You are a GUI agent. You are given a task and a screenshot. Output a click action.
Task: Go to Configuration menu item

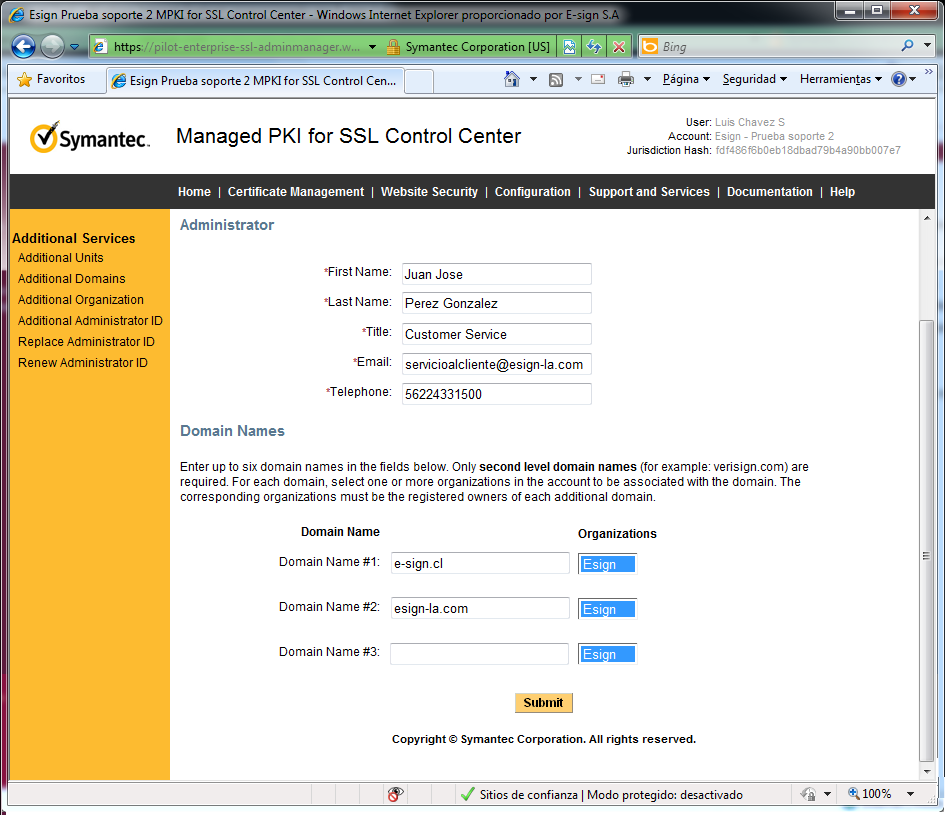point(532,192)
